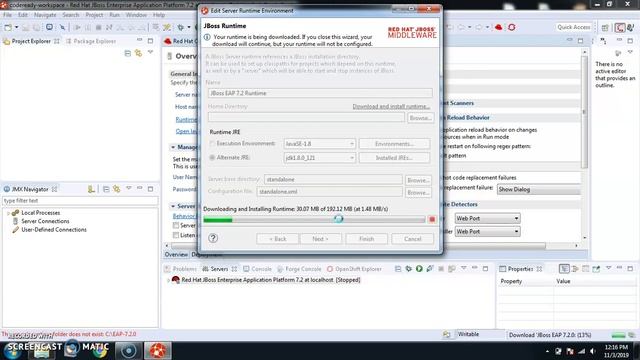Click the Back button in dialog
This screenshot has height=360, width=640.
click(278, 239)
